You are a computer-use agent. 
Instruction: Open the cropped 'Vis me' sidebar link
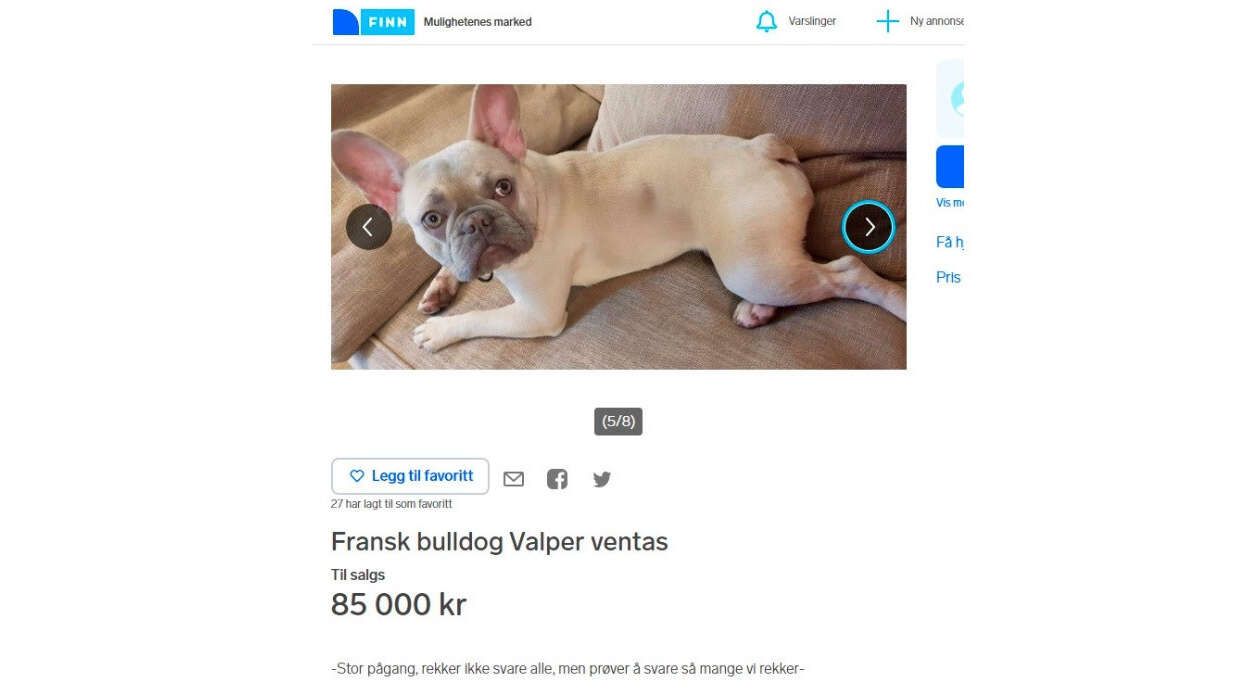pos(950,203)
